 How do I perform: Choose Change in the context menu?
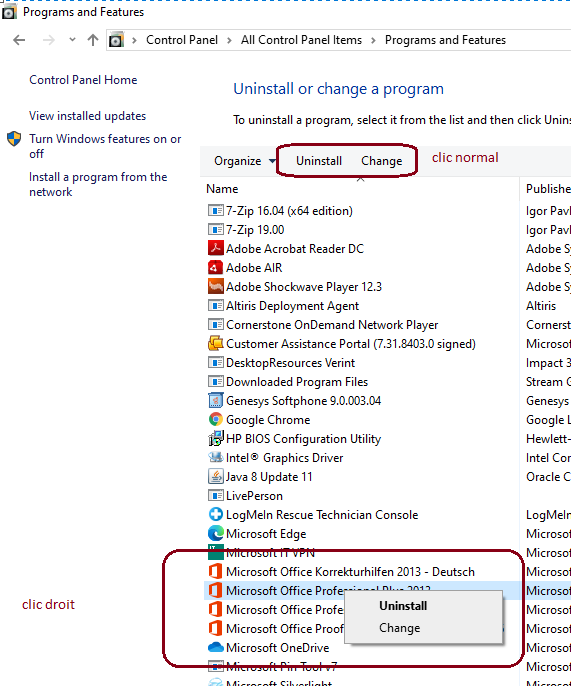click(x=399, y=628)
